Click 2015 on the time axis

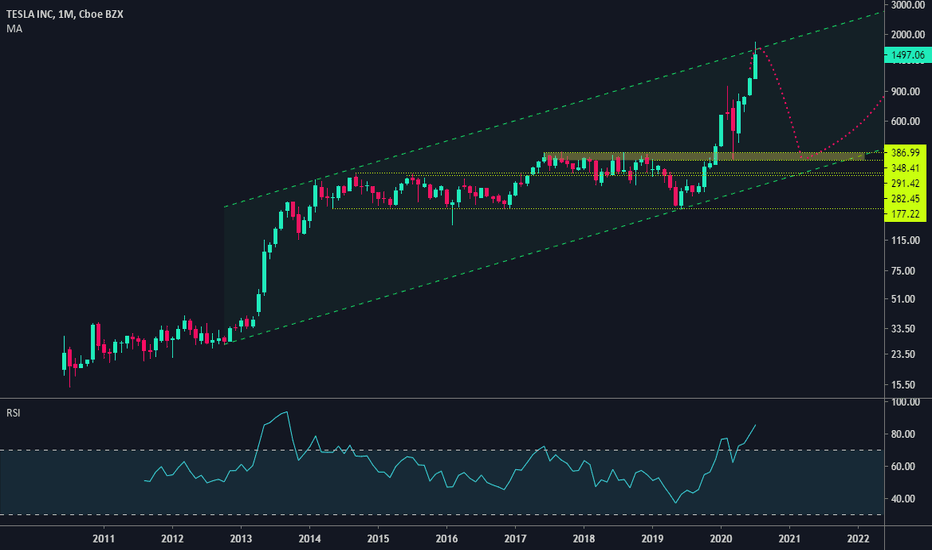378,539
